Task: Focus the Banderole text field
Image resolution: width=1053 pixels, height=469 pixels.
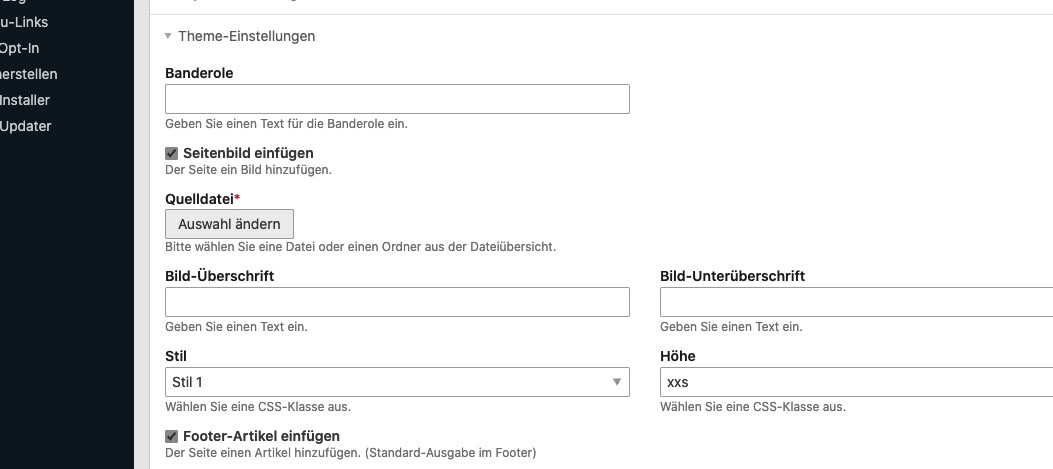Action: pyautogui.click(x=396, y=99)
